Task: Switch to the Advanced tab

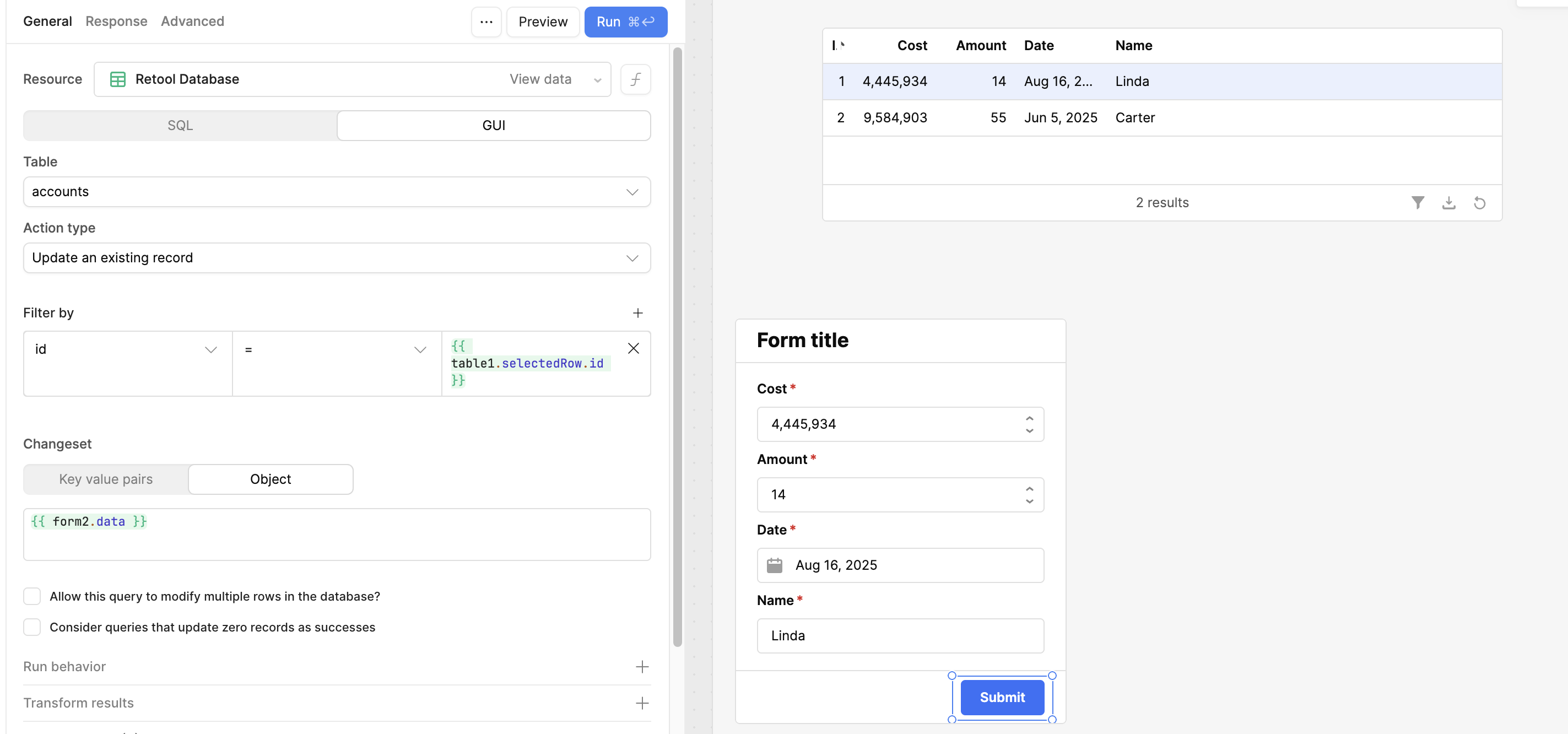Action: [192, 21]
